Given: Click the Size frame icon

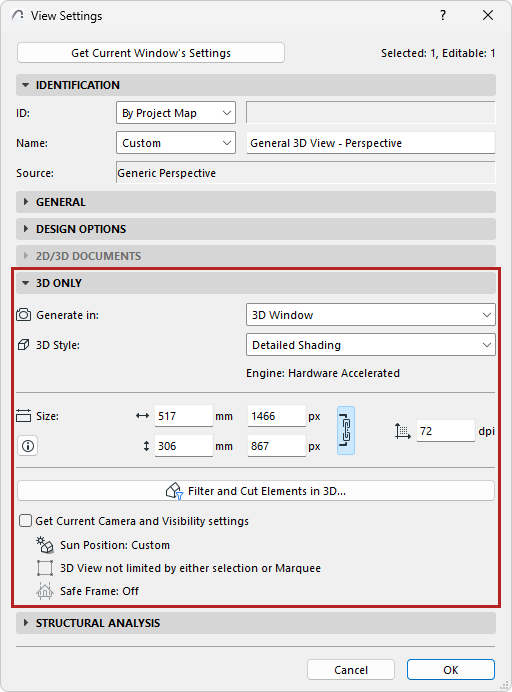Looking at the screenshot, I should point(23,416).
